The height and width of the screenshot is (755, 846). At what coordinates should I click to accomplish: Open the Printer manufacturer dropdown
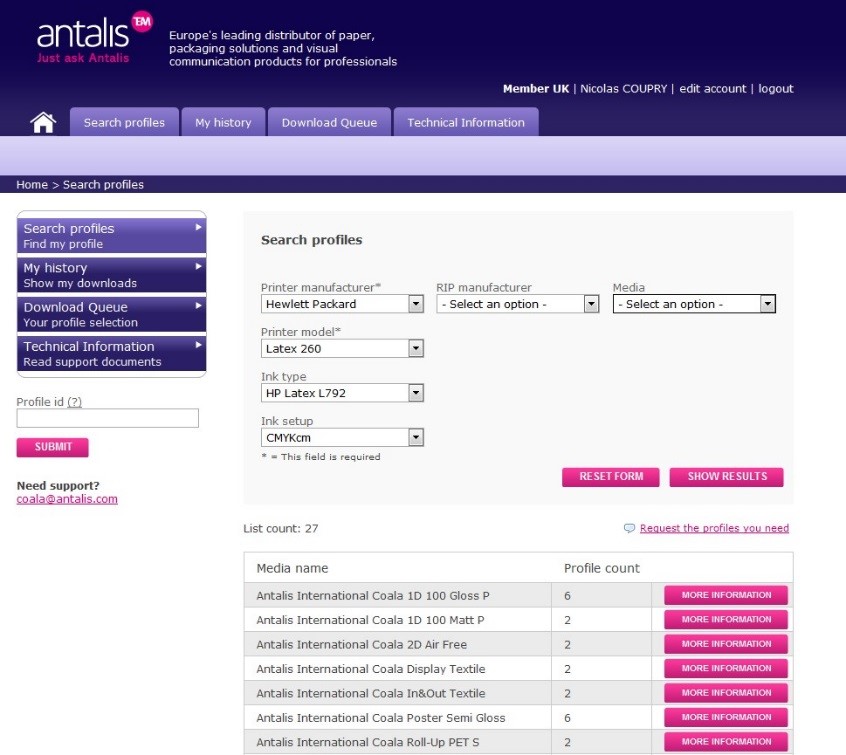pos(342,304)
